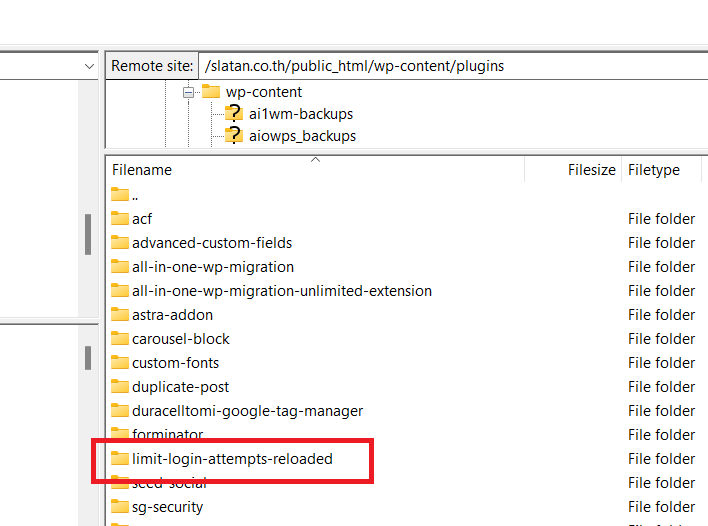Open the local site path dropdown arrow
This screenshot has width=708, height=526.
pyautogui.click(x=89, y=66)
